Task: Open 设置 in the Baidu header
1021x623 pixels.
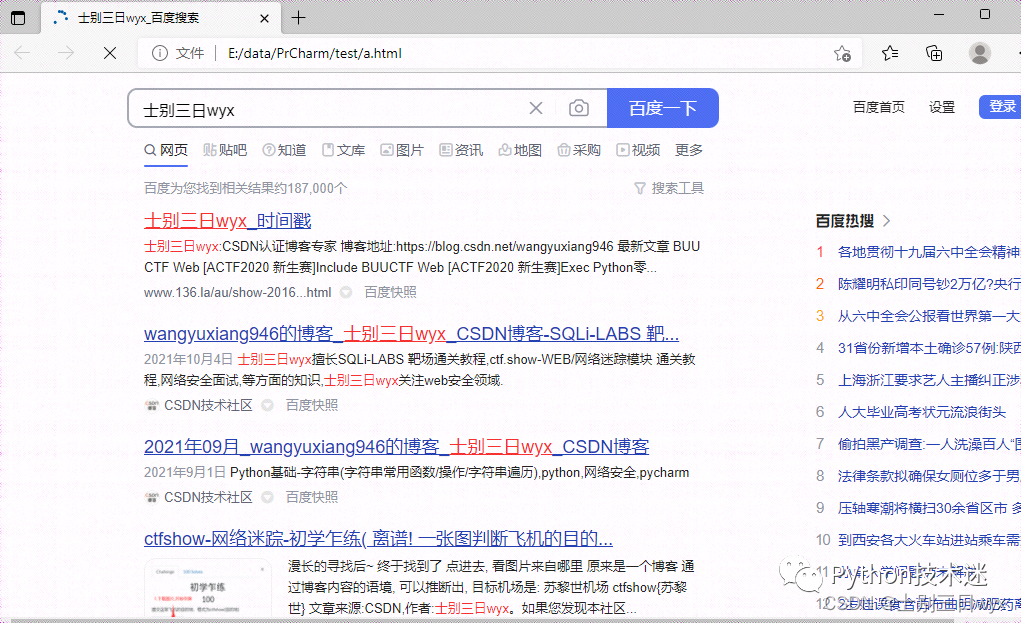Action: click(x=942, y=107)
